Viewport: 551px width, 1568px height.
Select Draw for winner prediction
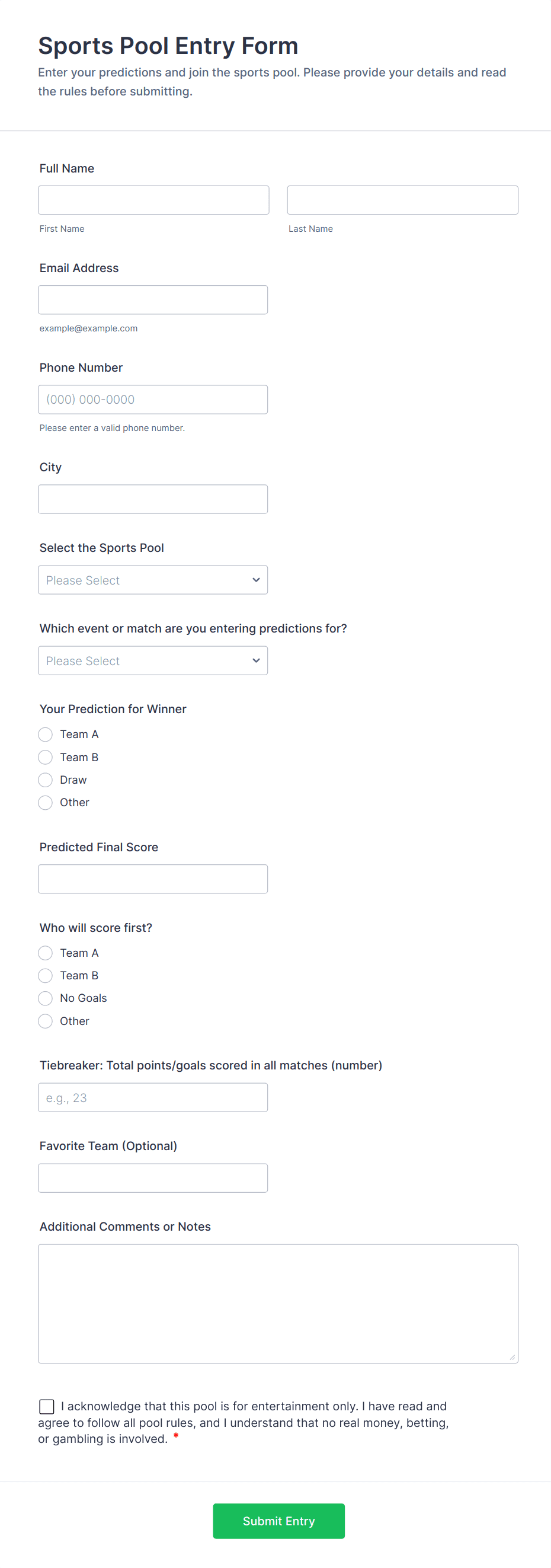(46, 780)
